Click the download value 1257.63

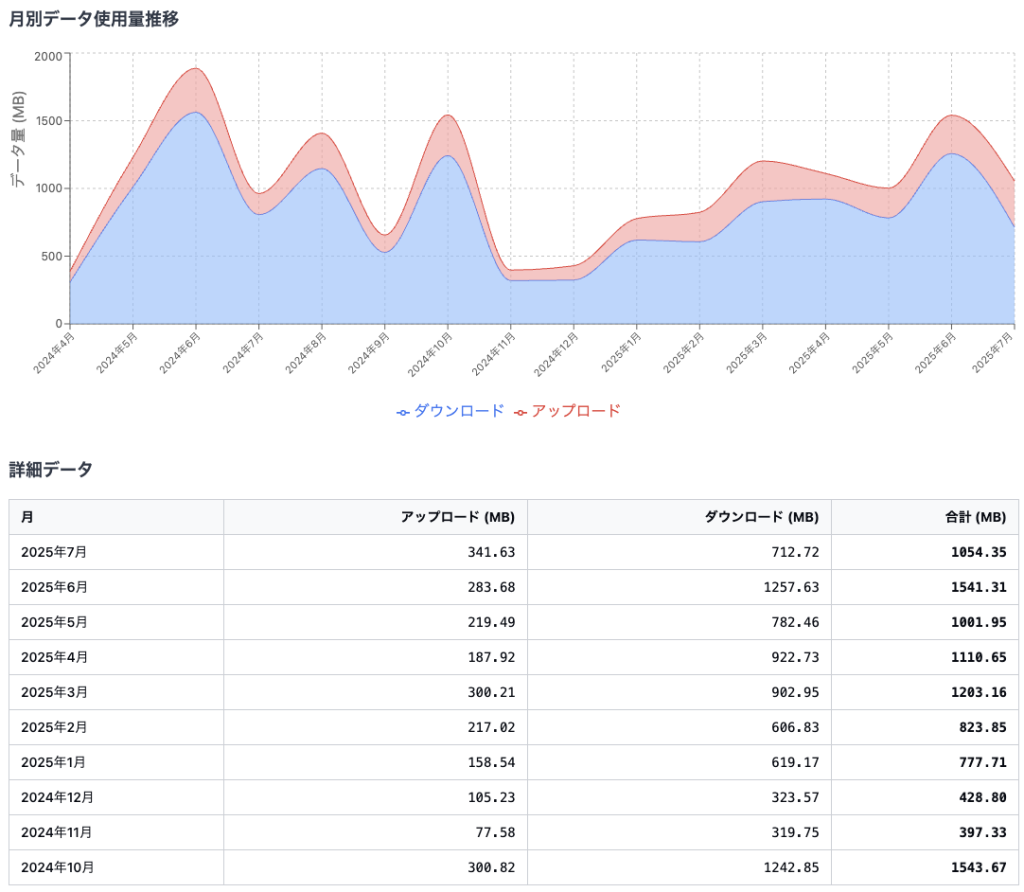791,587
